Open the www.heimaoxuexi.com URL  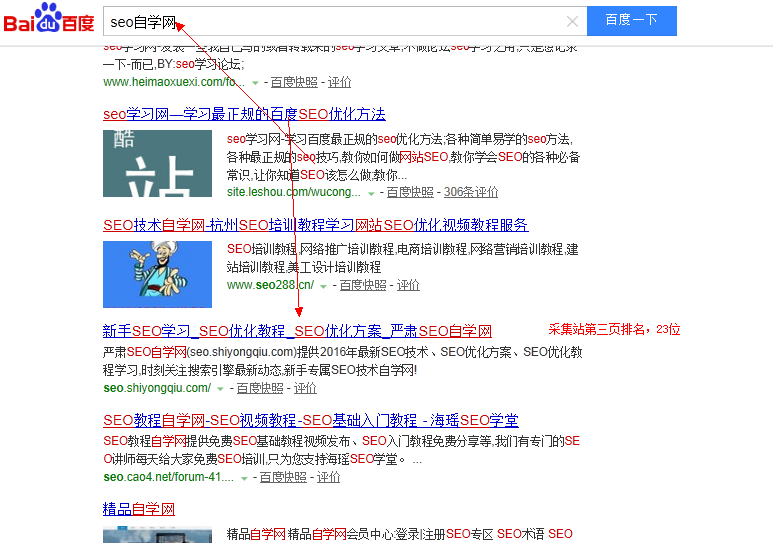click(x=174, y=82)
